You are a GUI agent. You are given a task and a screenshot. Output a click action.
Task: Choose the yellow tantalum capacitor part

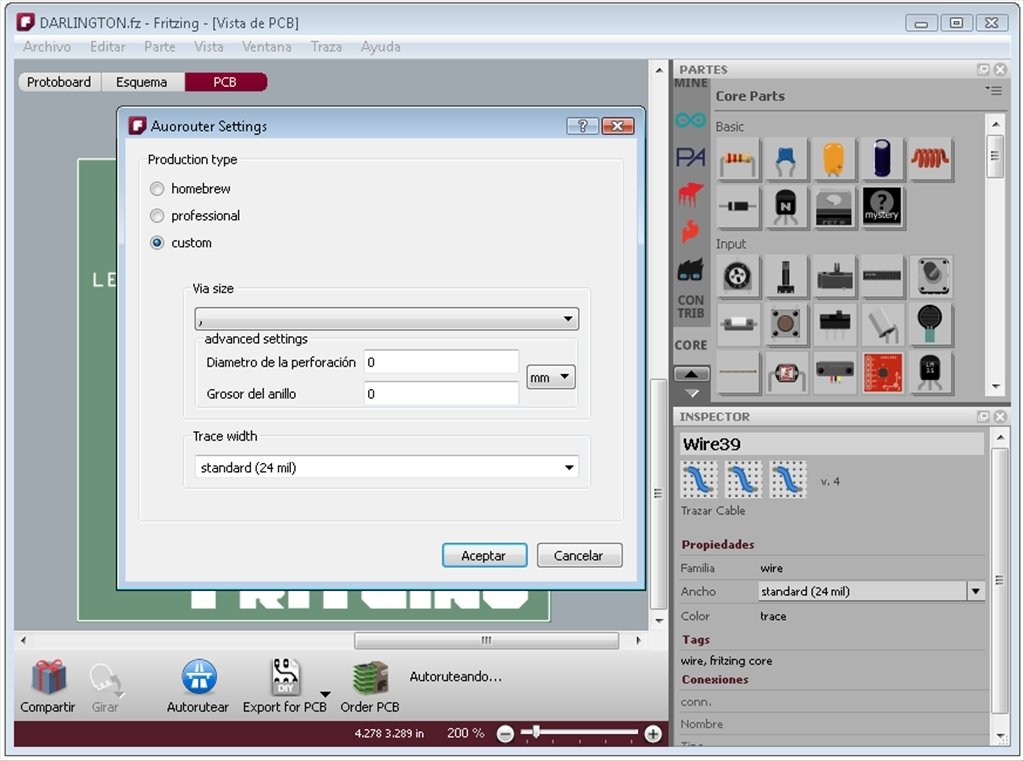833,159
